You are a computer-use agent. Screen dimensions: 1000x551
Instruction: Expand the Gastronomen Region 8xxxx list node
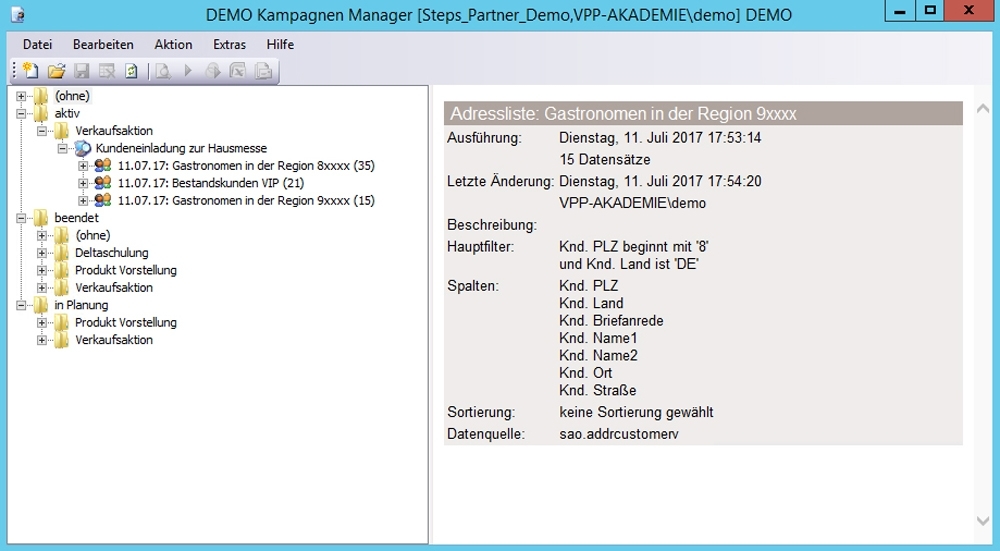click(x=83, y=166)
